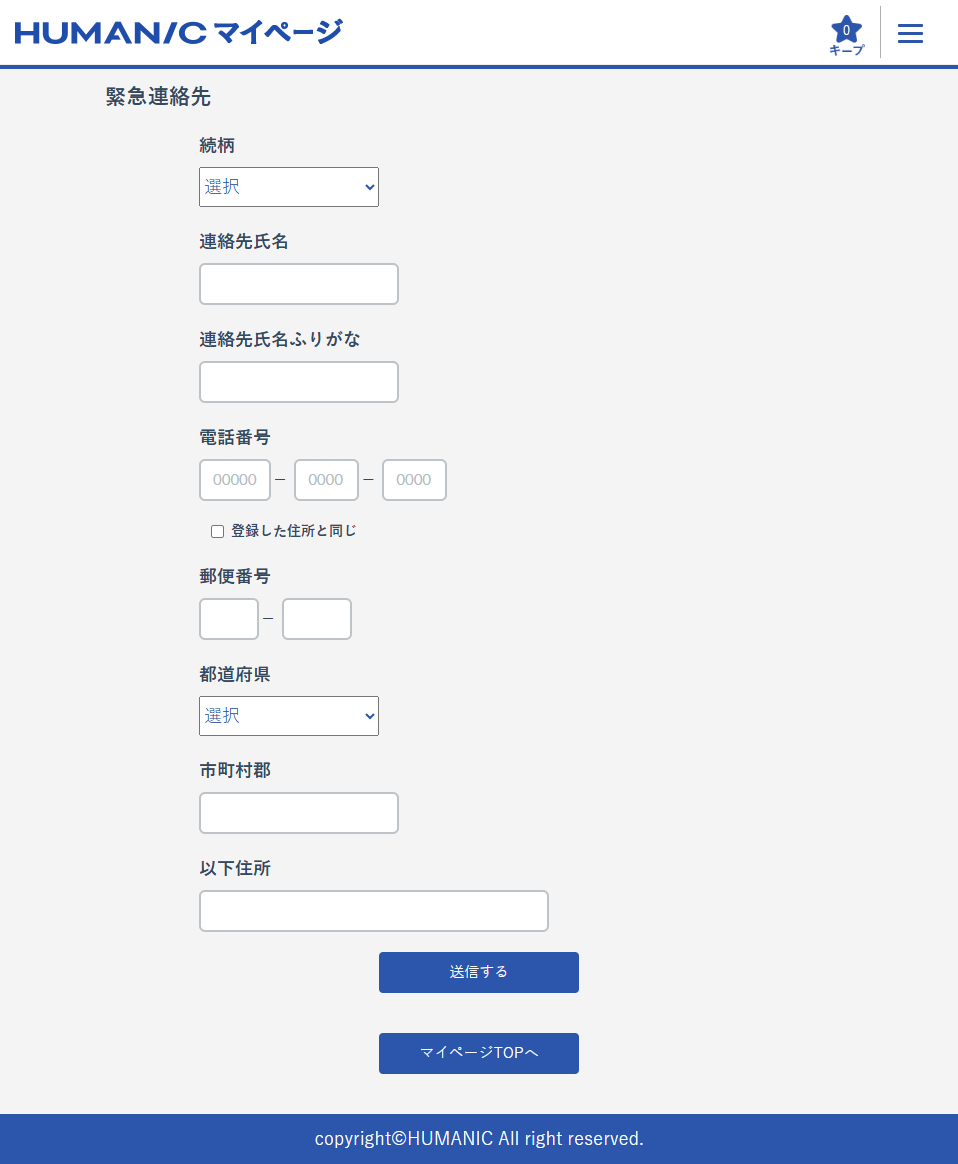Screen dimensions: 958x1164
Task: Click the first 郵便番号 postal box
Action: tap(228, 619)
